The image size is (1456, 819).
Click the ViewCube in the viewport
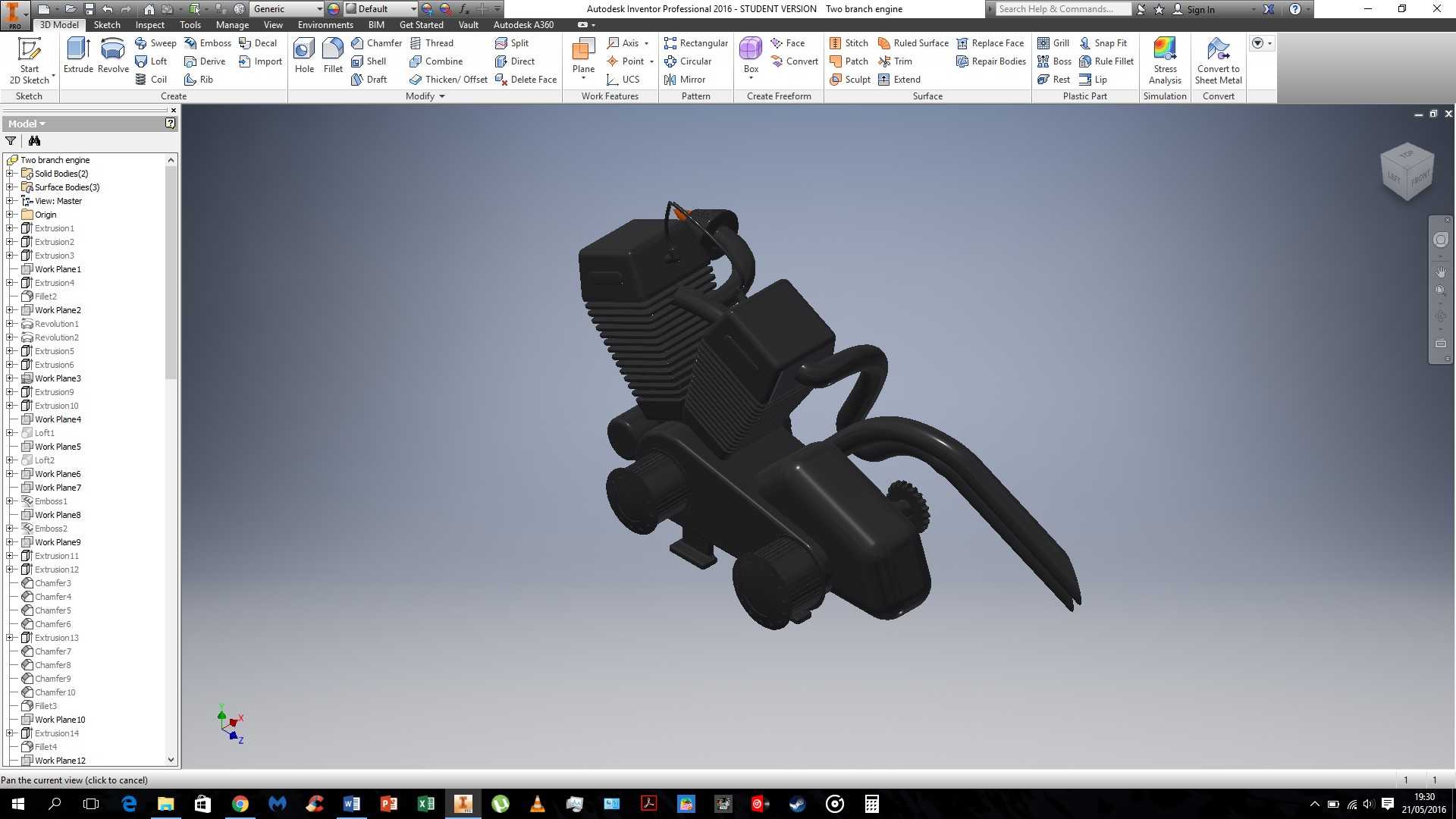pos(1407,171)
